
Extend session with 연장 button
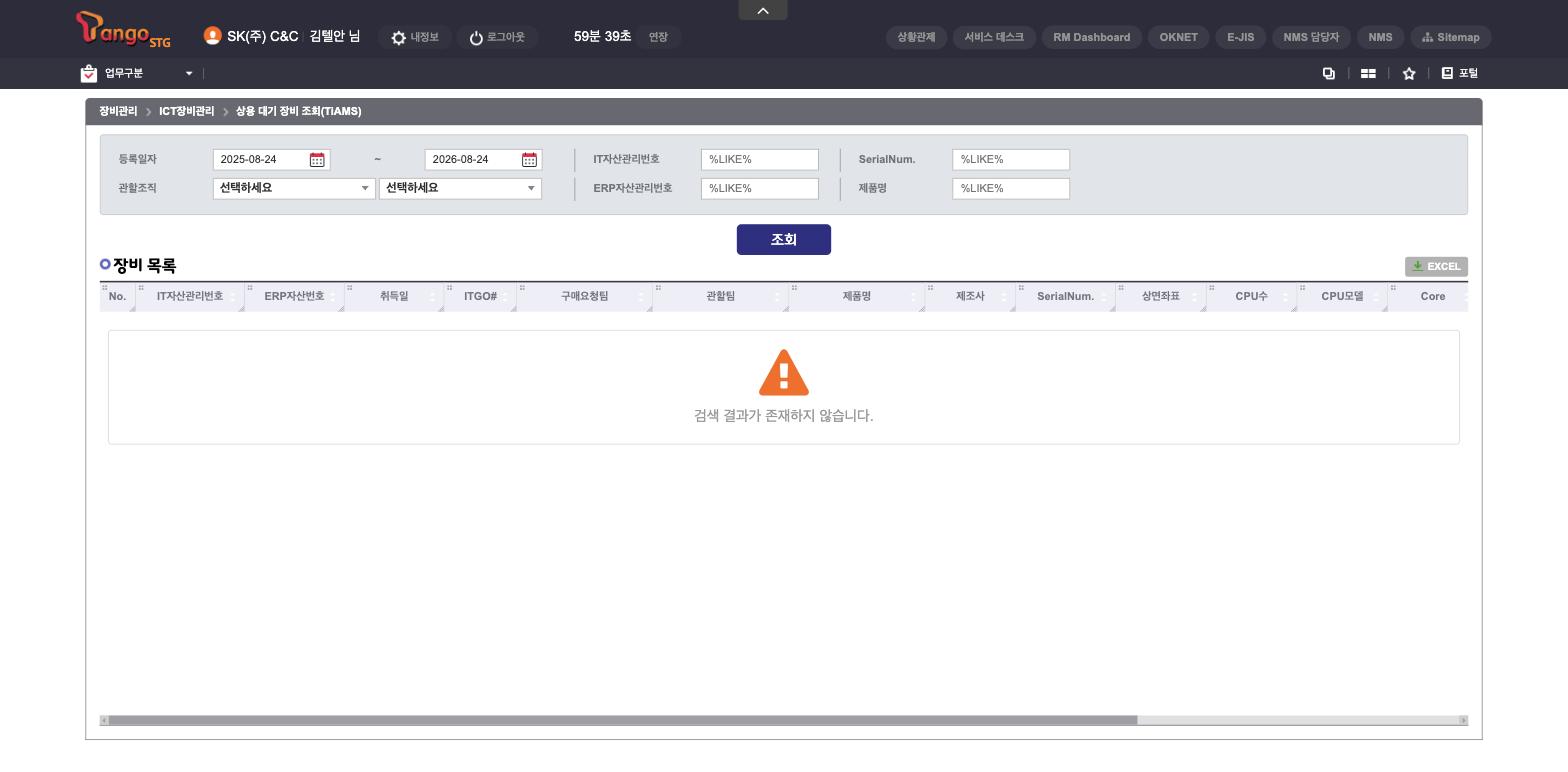tap(658, 37)
